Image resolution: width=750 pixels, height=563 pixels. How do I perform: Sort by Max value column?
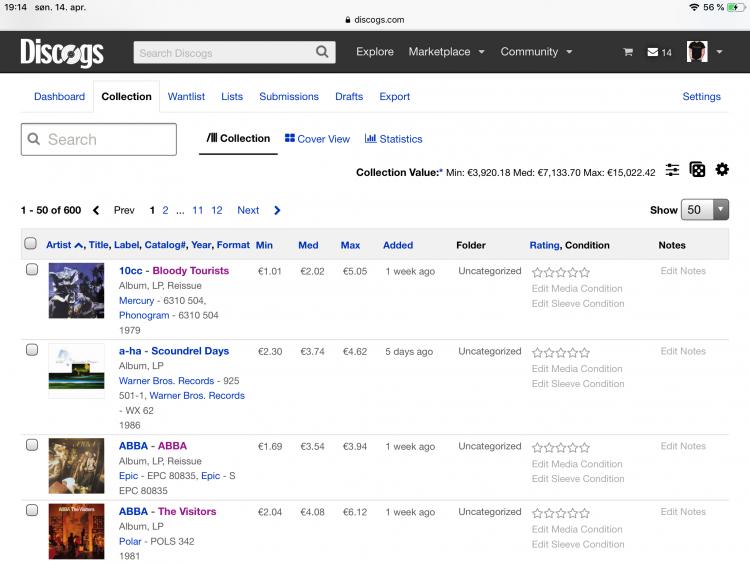[350, 245]
